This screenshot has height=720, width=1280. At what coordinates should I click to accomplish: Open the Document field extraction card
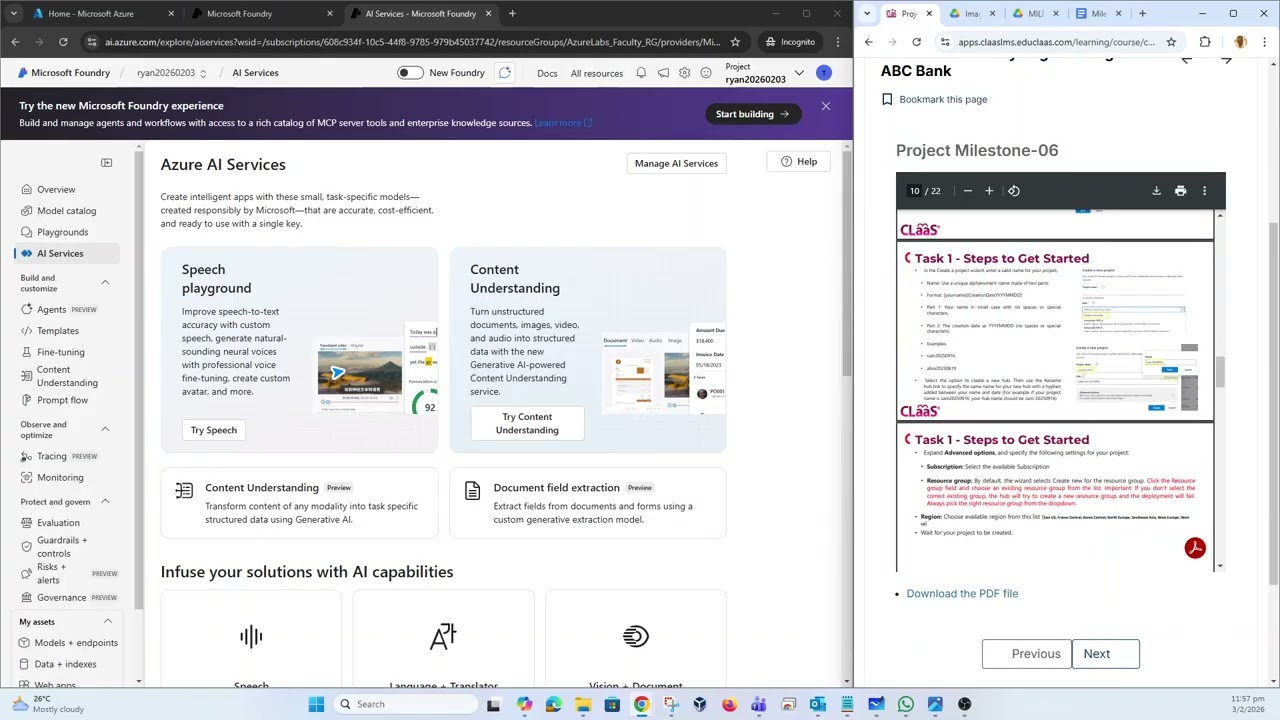click(588, 503)
